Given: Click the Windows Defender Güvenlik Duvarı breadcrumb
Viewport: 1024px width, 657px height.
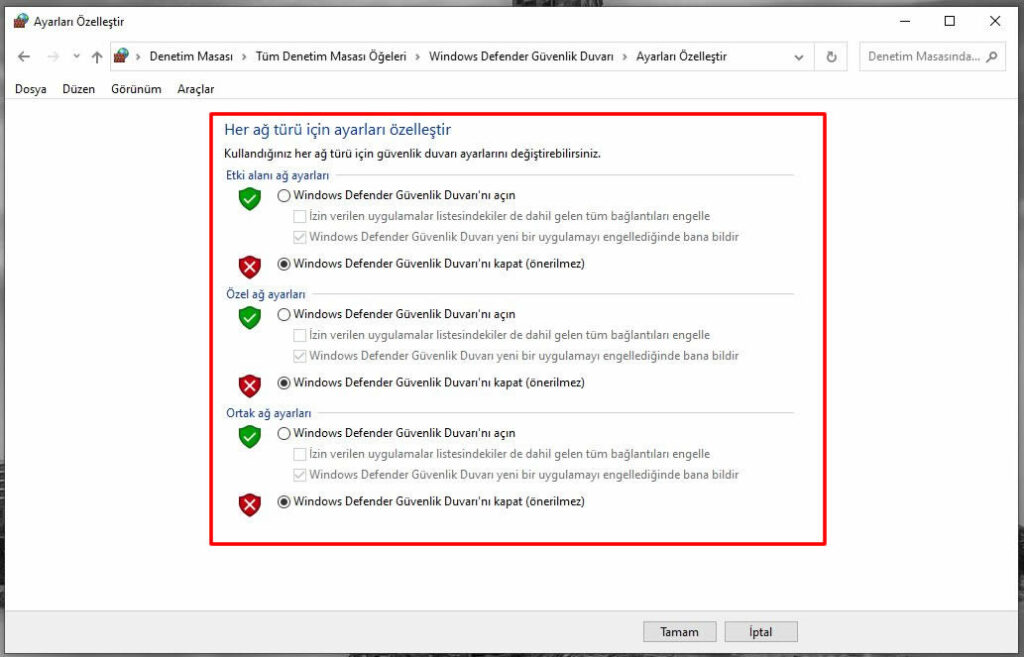Looking at the screenshot, I should [521, 57].
